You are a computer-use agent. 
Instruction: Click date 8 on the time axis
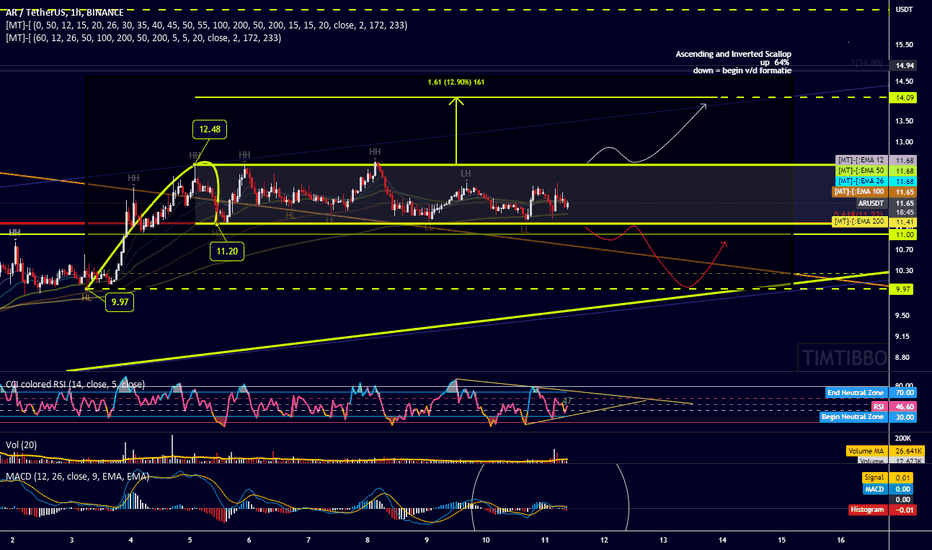coord(367,540)
